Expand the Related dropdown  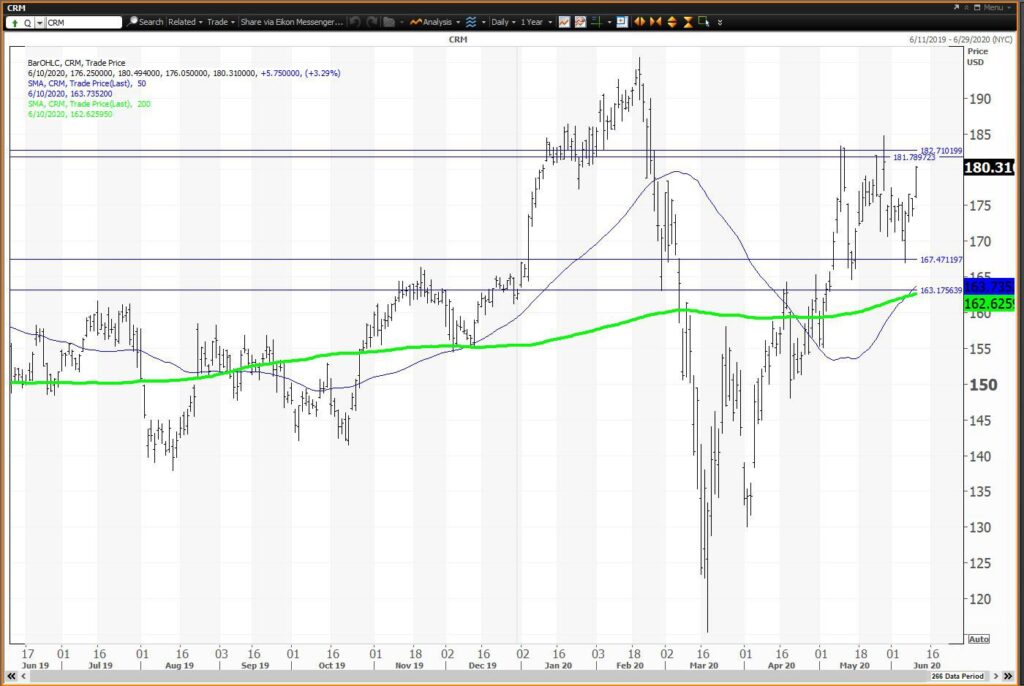tap(185, 22)
